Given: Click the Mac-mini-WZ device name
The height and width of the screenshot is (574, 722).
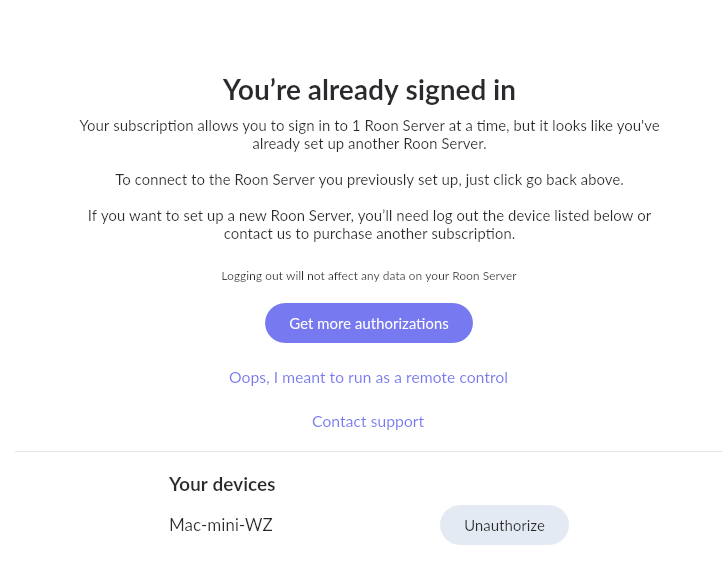Looking at the screenshot, I should coord(221,525).
